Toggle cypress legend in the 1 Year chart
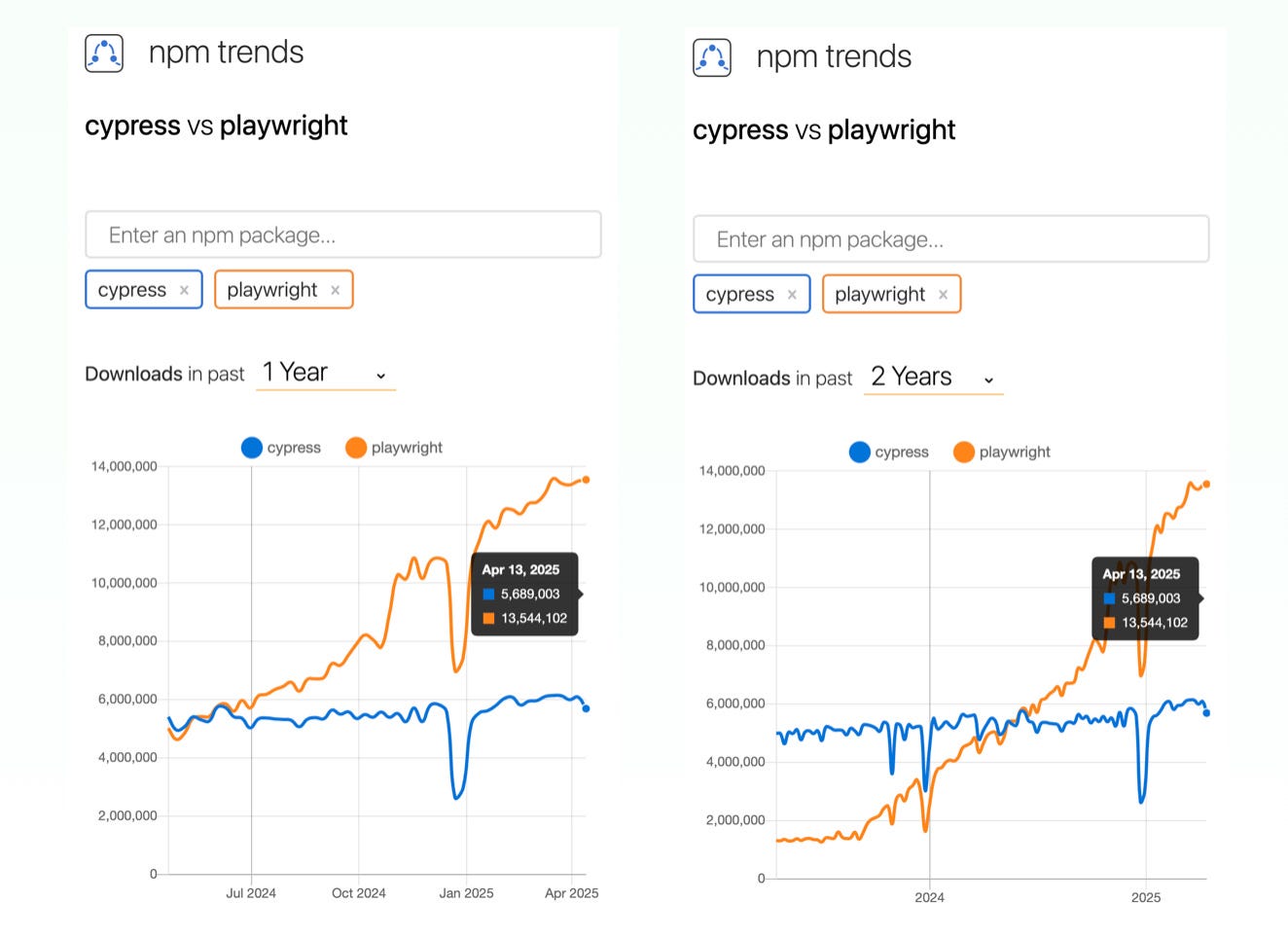 pyautogui.click(x=281, y=448)
